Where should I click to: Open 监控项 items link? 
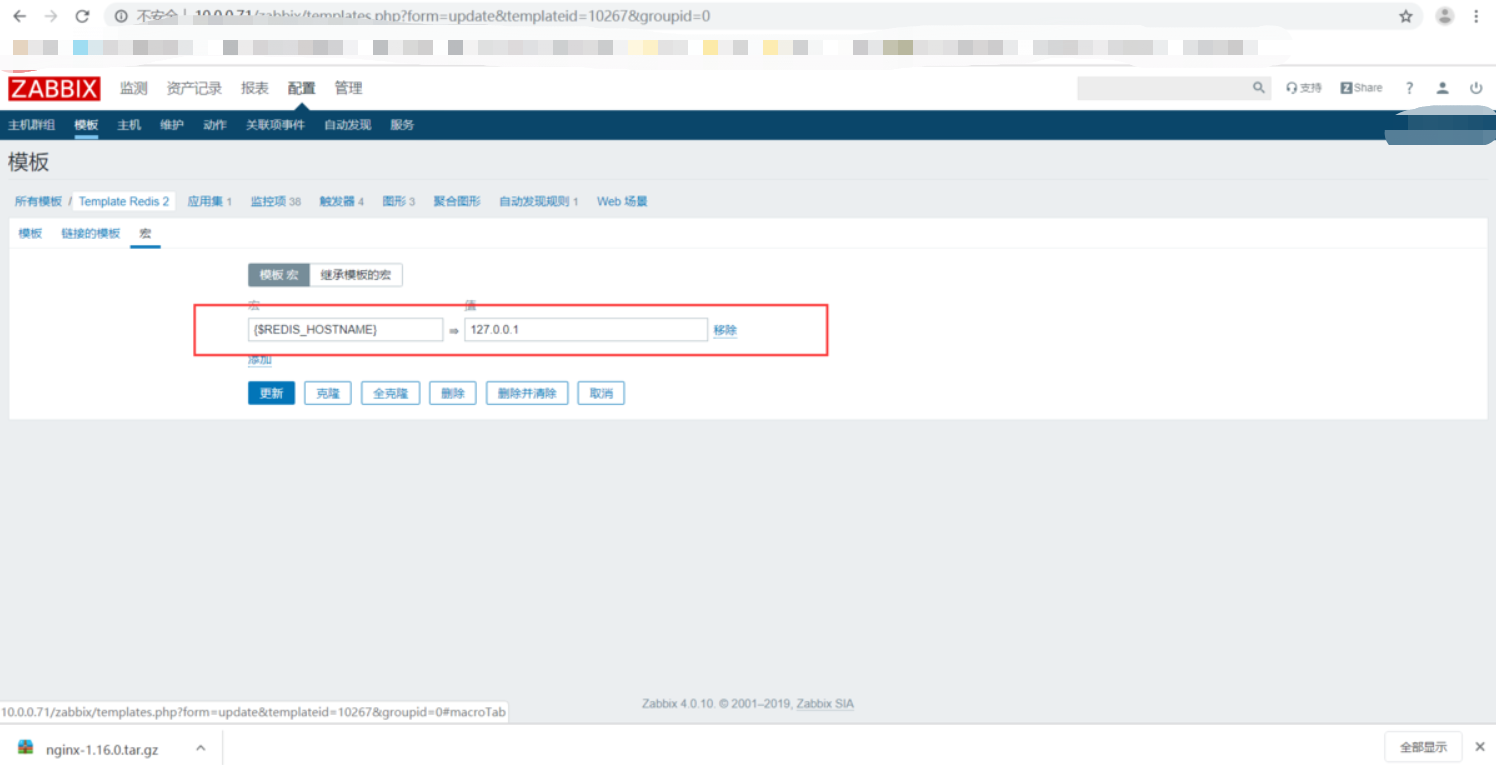268,201
